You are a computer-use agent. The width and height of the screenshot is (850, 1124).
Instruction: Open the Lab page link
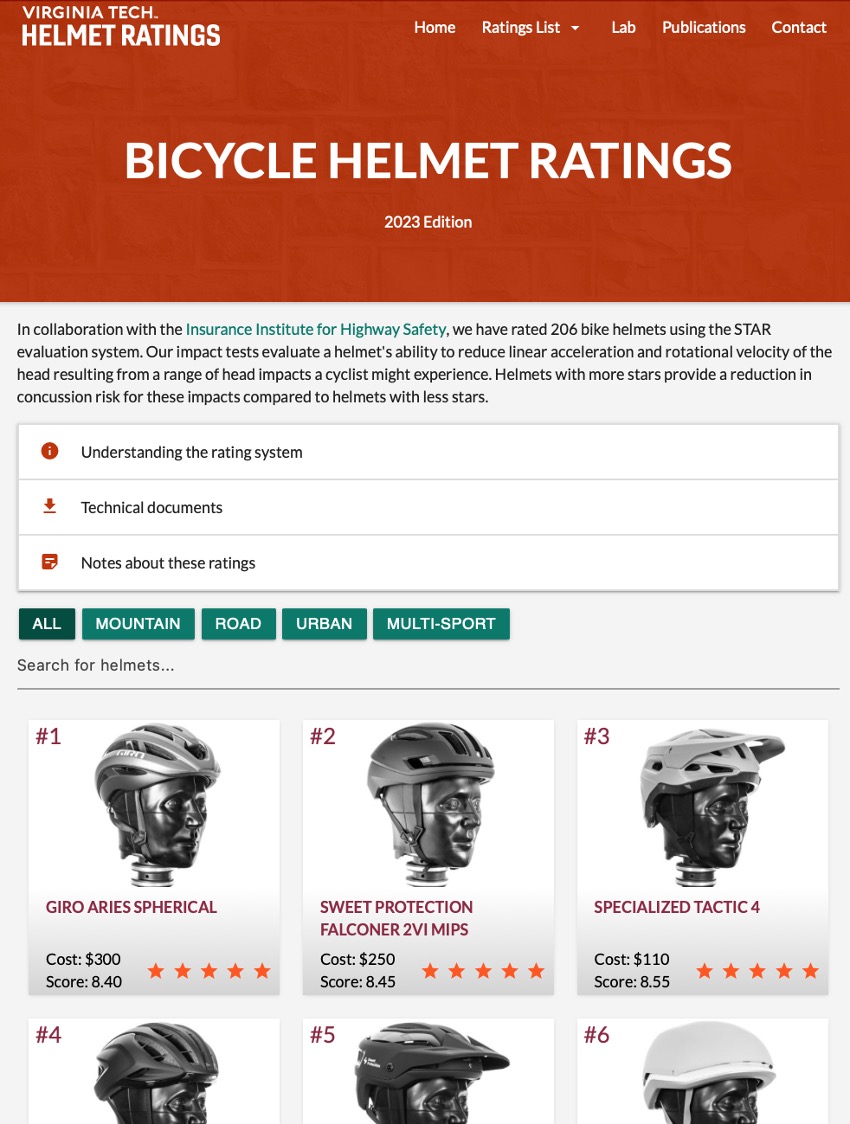coord(623,27)
